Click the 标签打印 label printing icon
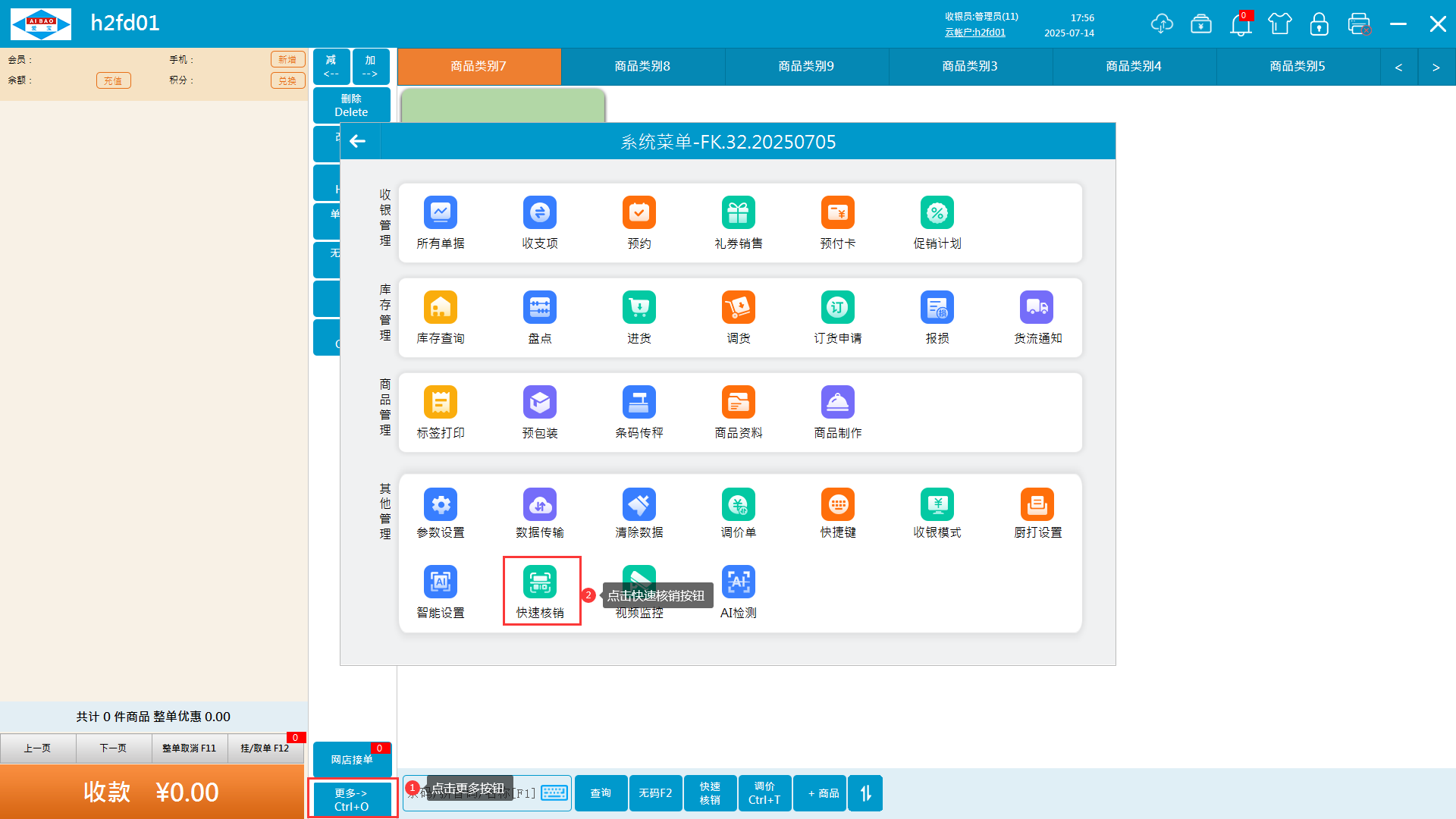The height and width of the screenshot is (819, 1456). (440, 403)
